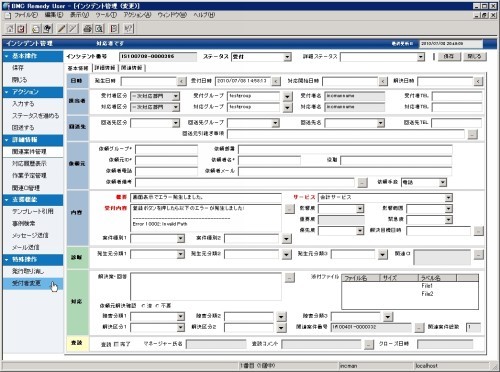The height and width of the screenshot is (372, 500).
Task: Select the 不要 radio button
Action: click(x=157, y=305)
